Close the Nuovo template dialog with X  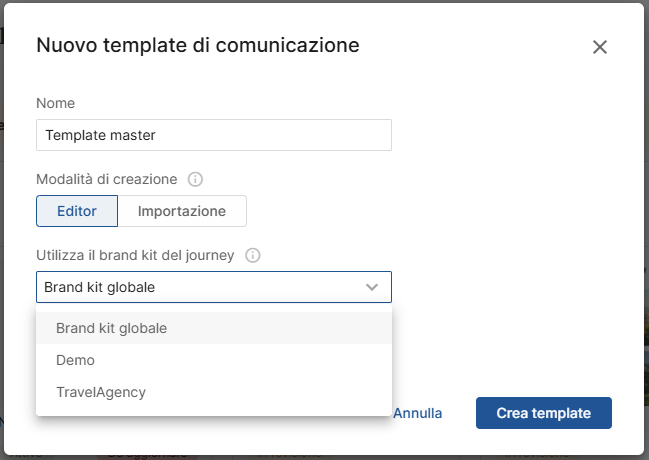600,47
